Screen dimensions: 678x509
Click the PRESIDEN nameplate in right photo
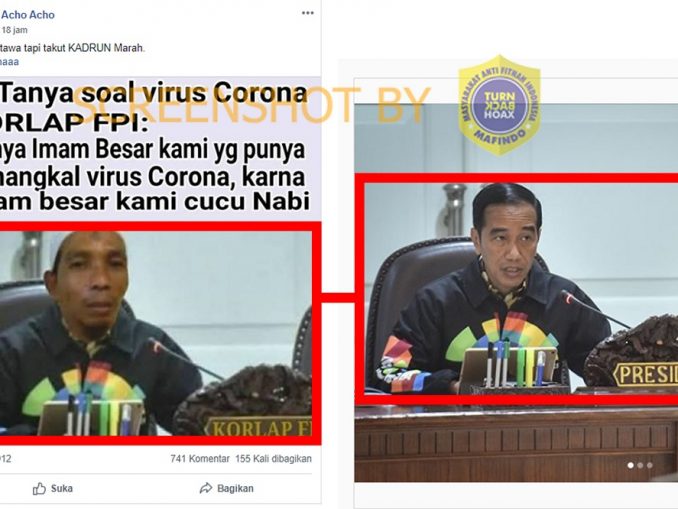pyautogui.click(x=646, y=375)
